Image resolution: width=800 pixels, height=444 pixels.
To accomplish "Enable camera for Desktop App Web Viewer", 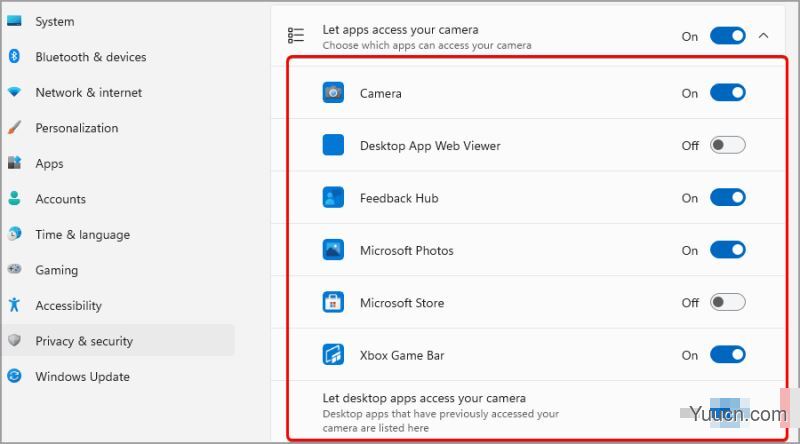I will point(728,145).
